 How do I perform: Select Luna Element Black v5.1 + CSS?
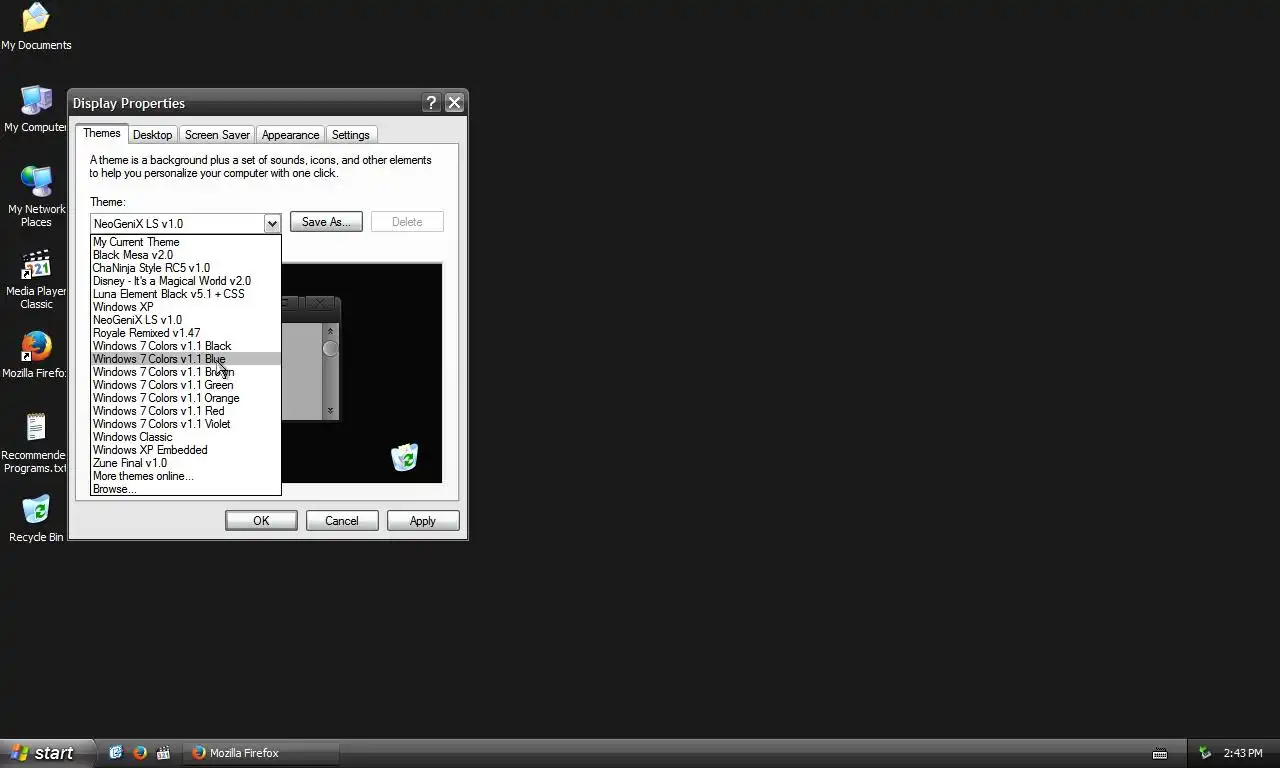tap(186, 294)
